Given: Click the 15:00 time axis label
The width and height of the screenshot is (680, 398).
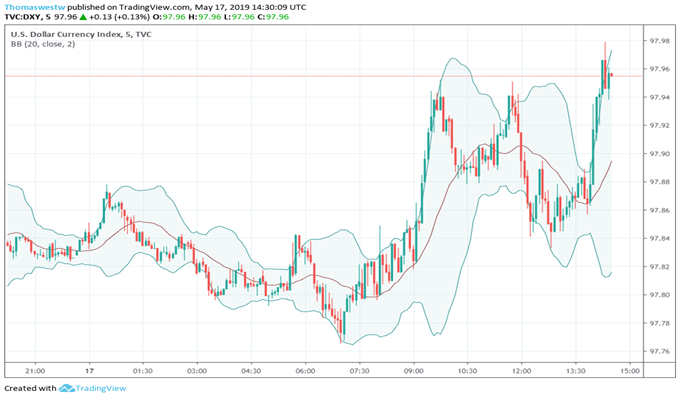Looking at the screenshot, I should pos(630,371).
